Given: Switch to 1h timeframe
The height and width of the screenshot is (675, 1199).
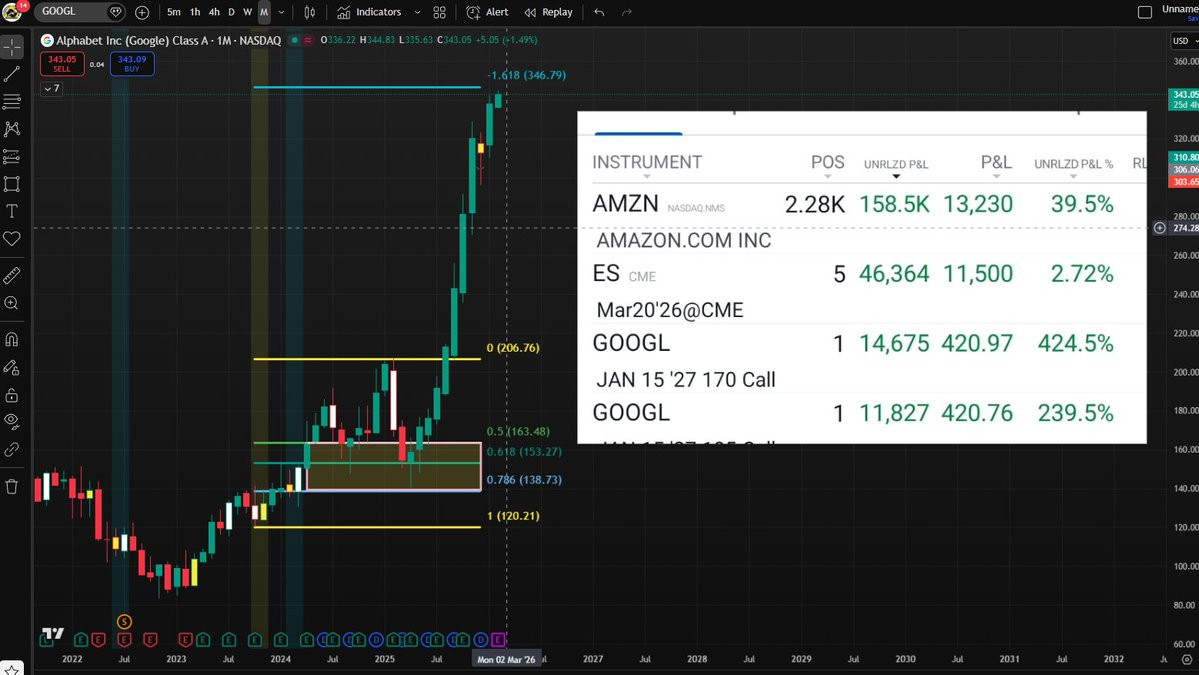Looking at the screenshot, I should 195,12.
